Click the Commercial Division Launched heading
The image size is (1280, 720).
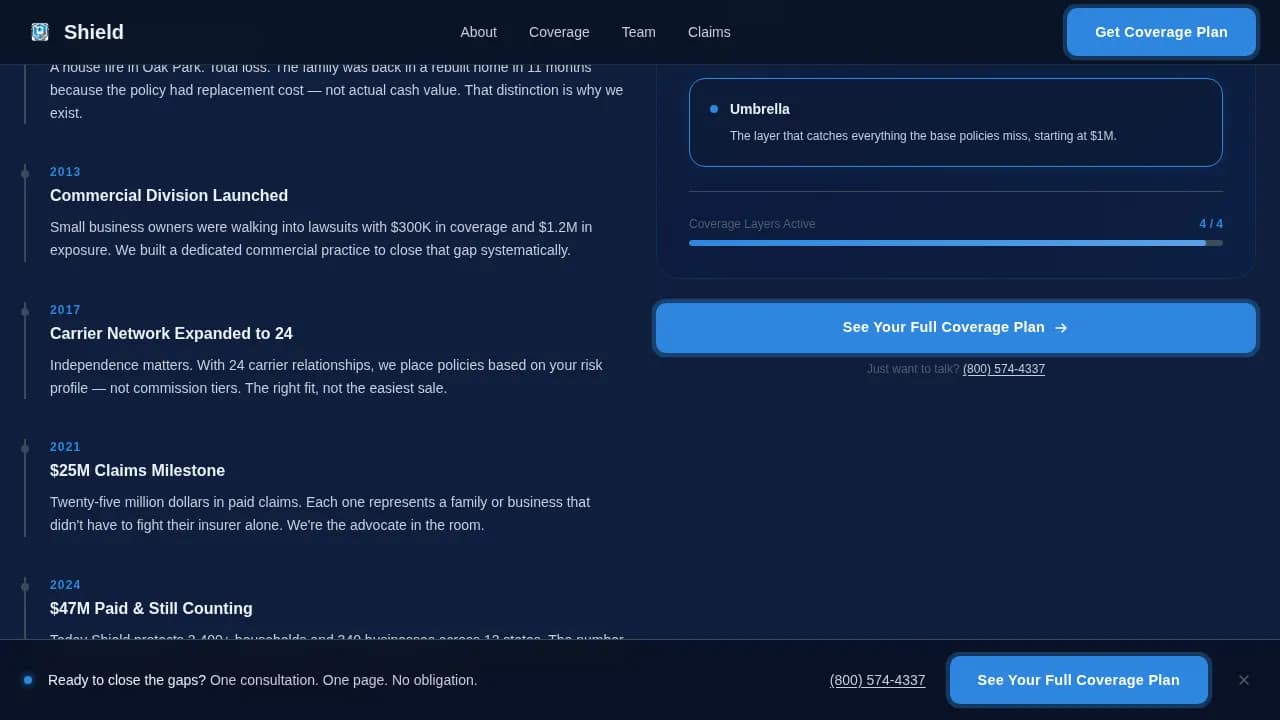[169, 196]
